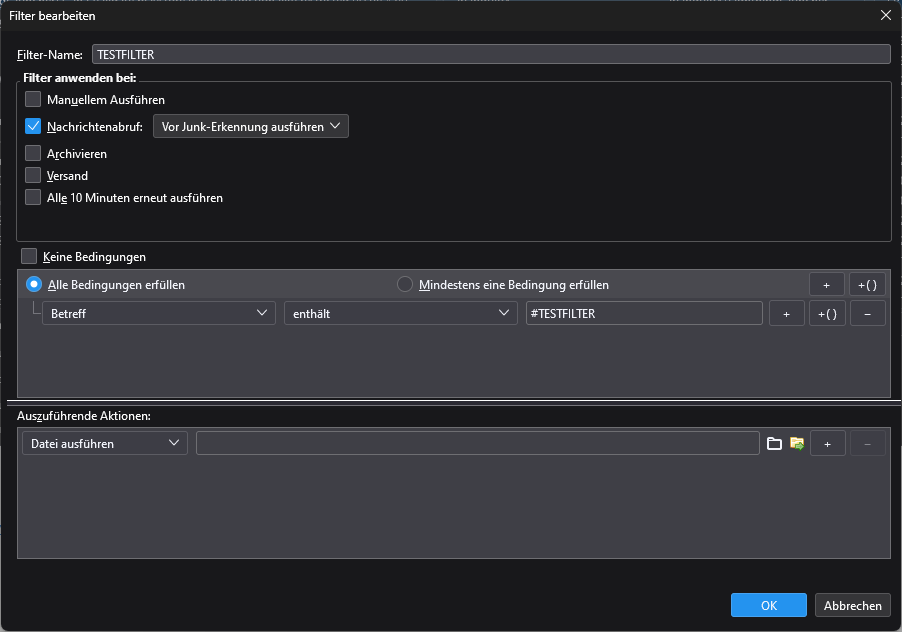Click the yellow folder icon with green arrow

point(797,443)
